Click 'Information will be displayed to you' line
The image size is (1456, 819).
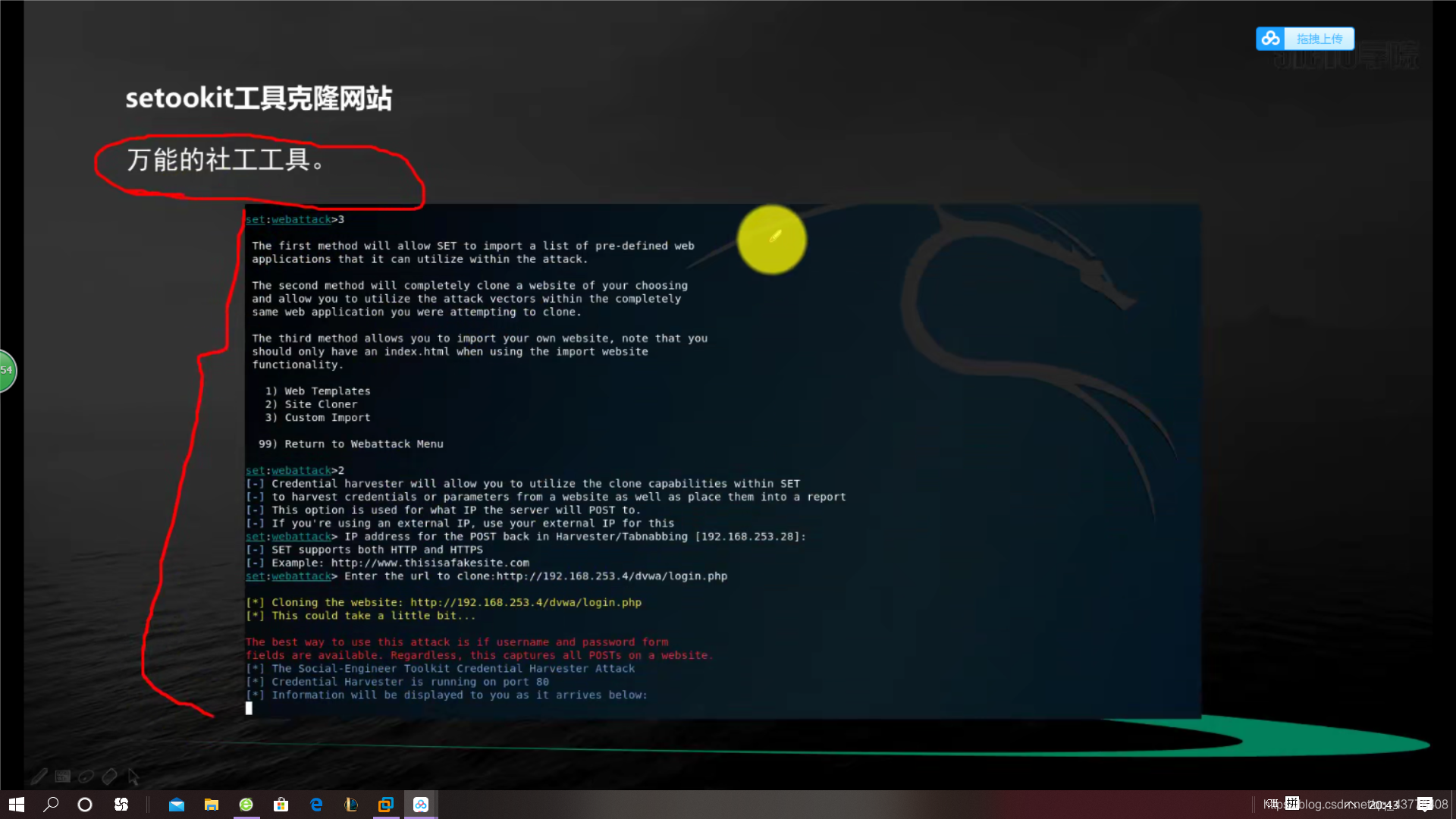(x=447, y=695)
